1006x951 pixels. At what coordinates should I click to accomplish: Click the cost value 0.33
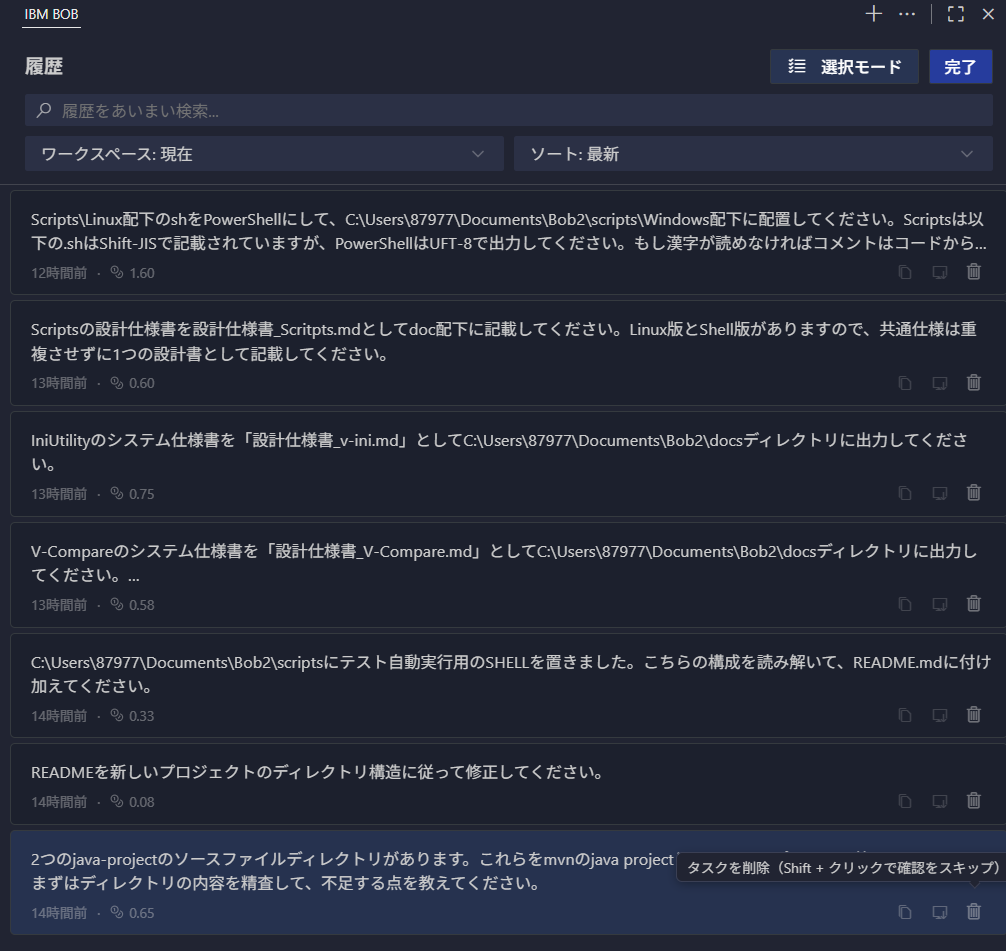tap(142, 716)
